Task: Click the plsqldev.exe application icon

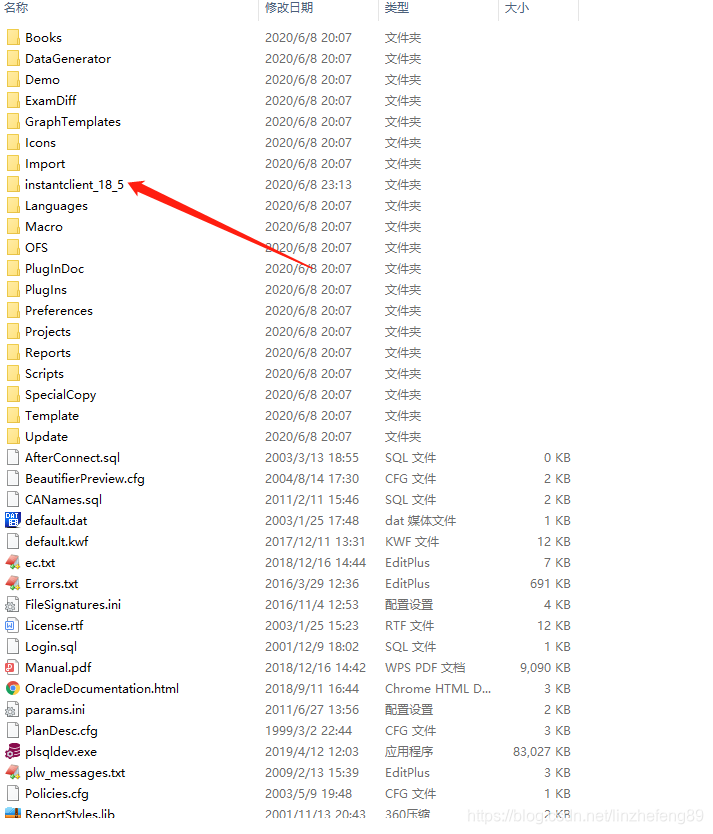Action: click(x=13, y=752)
